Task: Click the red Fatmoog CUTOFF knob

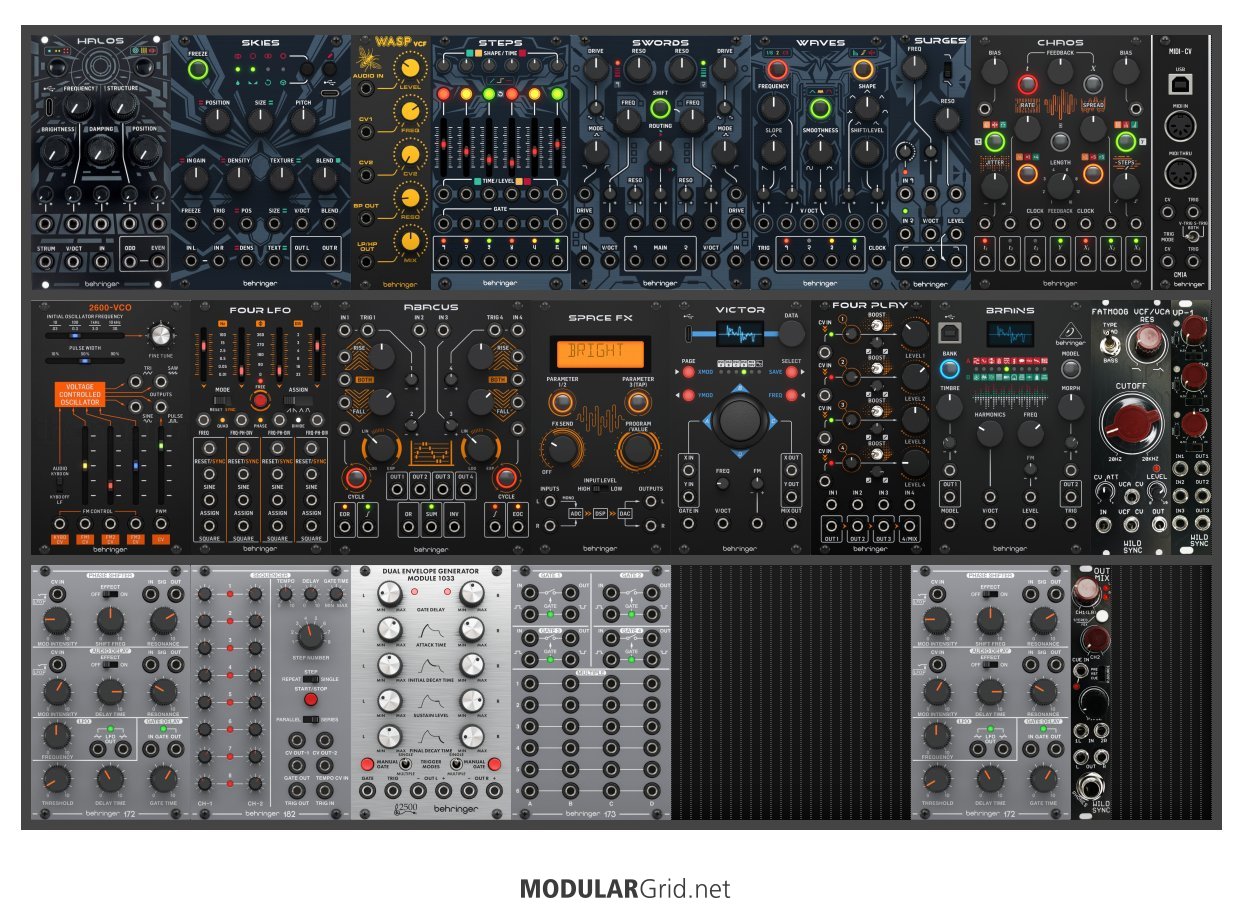Action: 1130,423
